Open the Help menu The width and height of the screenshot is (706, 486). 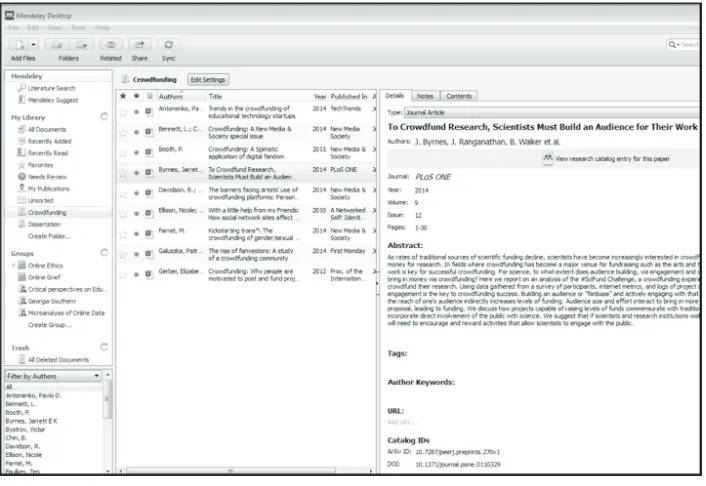pyautogui.click(x=102, y=28)
